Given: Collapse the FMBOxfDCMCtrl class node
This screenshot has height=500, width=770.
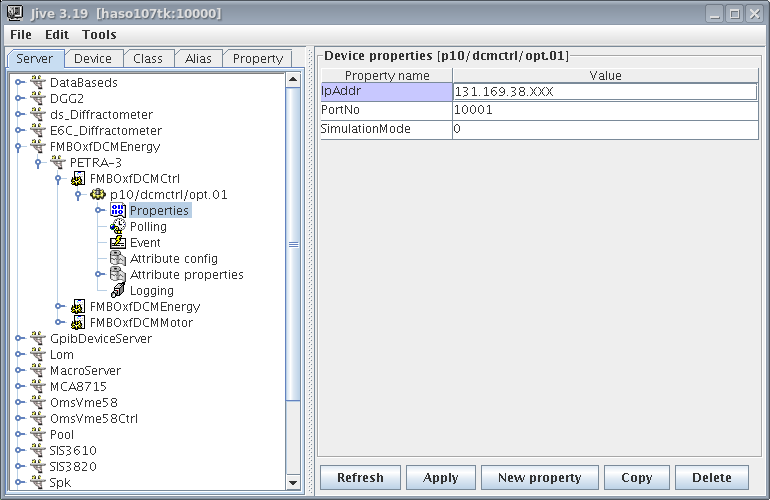Looking at the screenshot, I should coord(58,179).
